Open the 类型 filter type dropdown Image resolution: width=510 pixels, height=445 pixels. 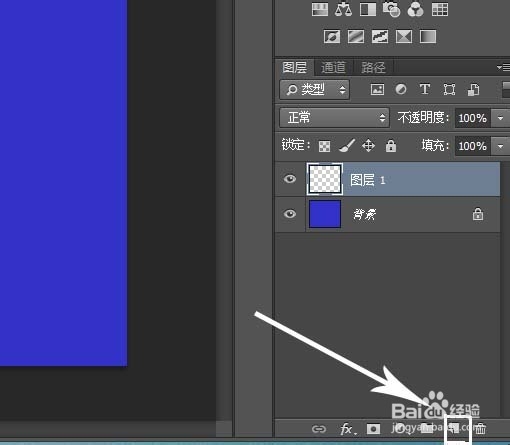click(314, 89)
